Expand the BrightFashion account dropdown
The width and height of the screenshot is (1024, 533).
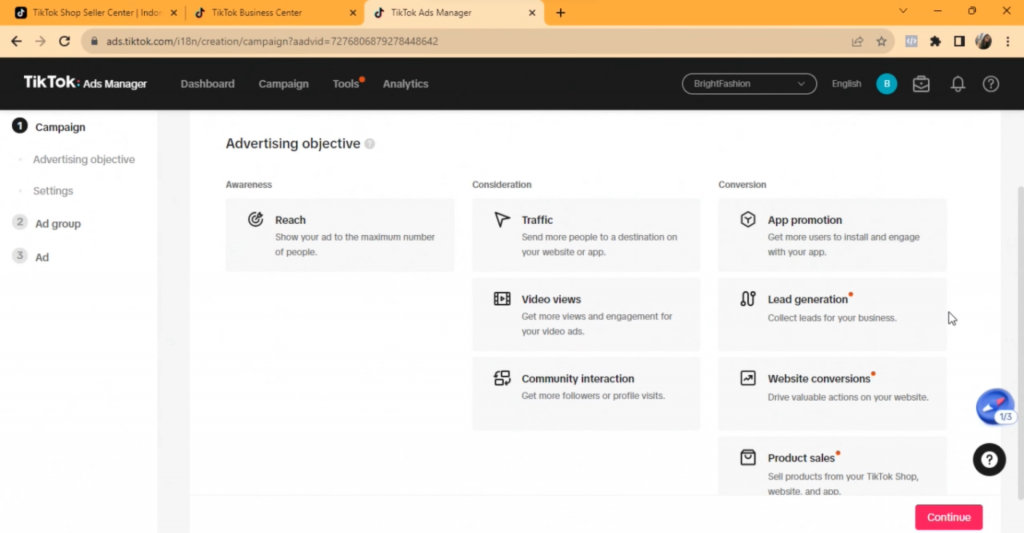pyautogui.click(x=749, y=84)
